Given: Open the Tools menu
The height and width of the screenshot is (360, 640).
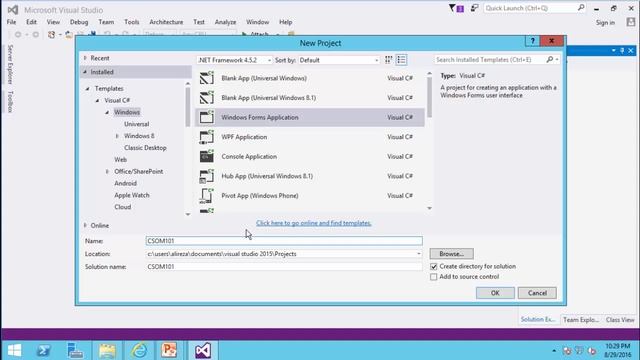Looking at the screenshot, I should click(x=132, y=22).
